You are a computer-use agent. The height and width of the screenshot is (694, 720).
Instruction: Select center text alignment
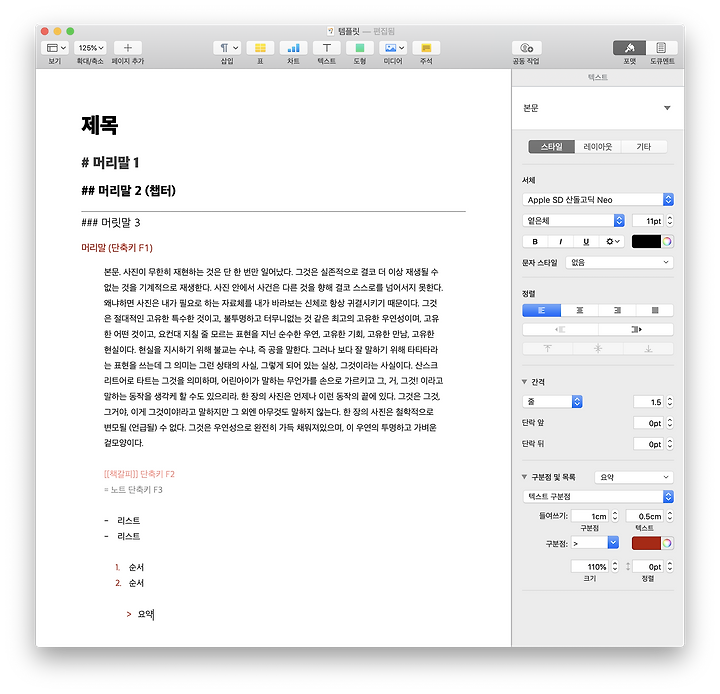pos(579,310)
